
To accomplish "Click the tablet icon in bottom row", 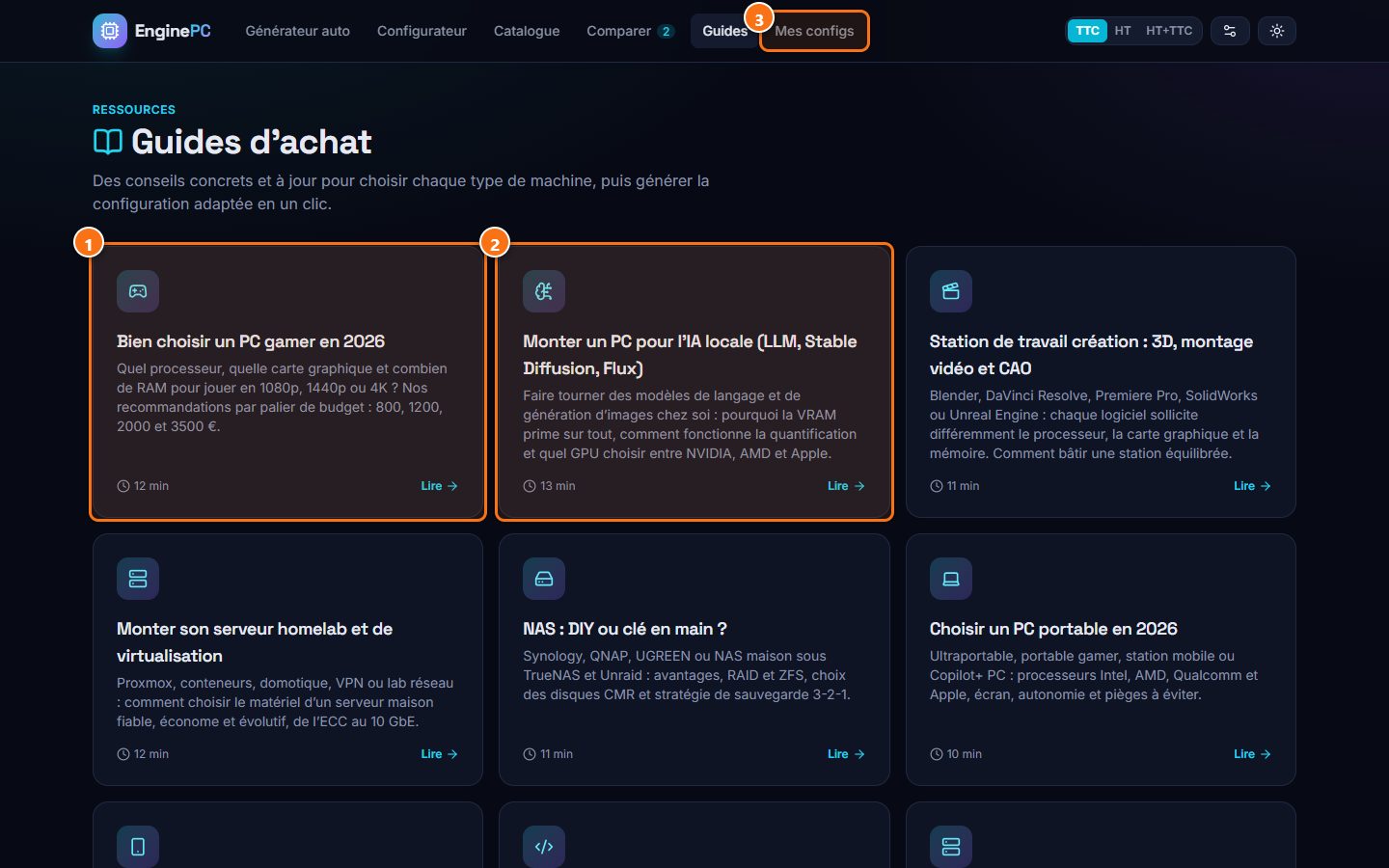I will point(138,847).
